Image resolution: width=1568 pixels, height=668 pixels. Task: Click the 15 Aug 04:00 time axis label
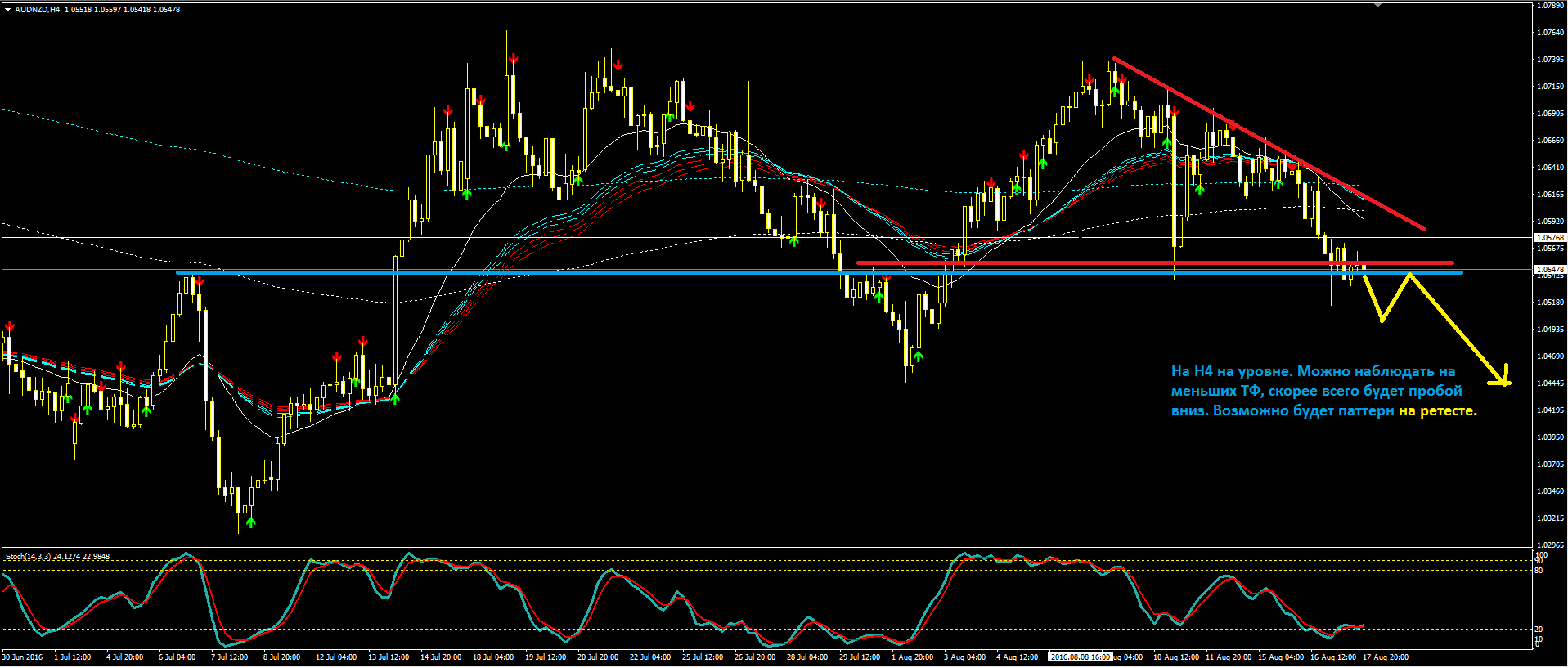coord(1281,657)
